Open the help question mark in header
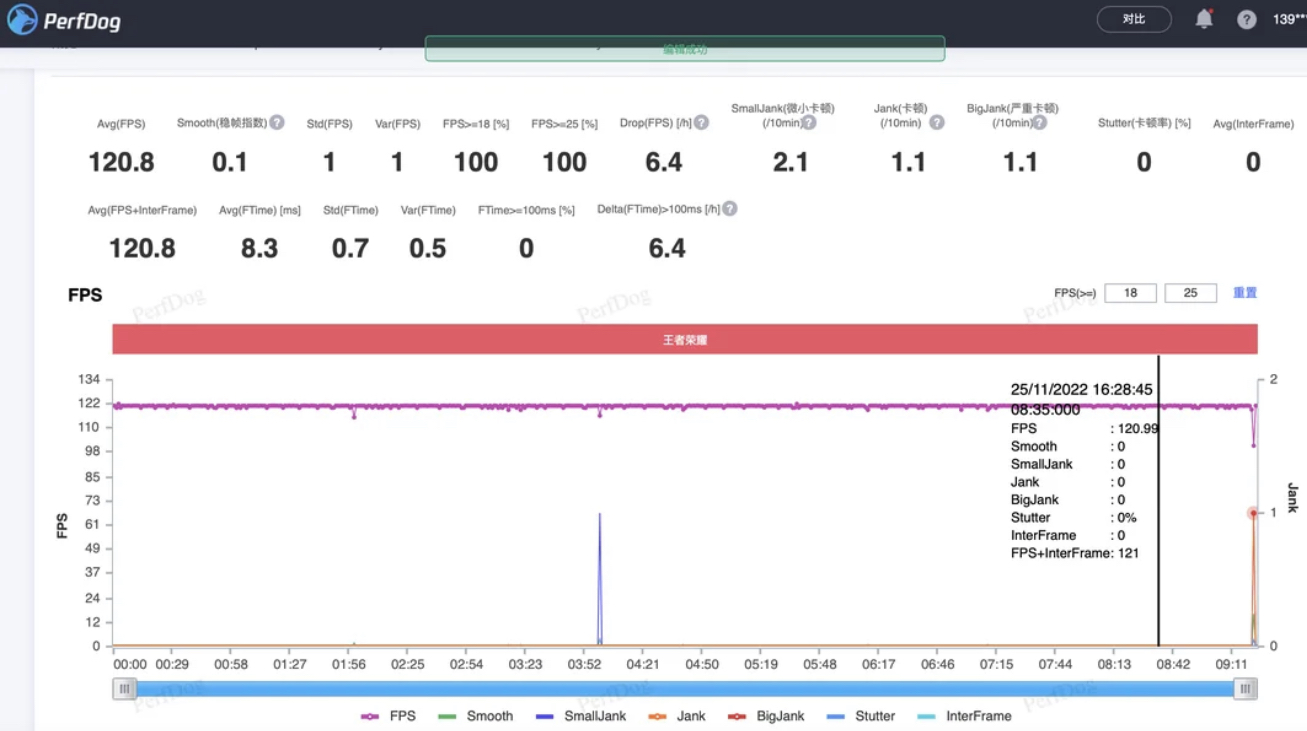 1246,19
